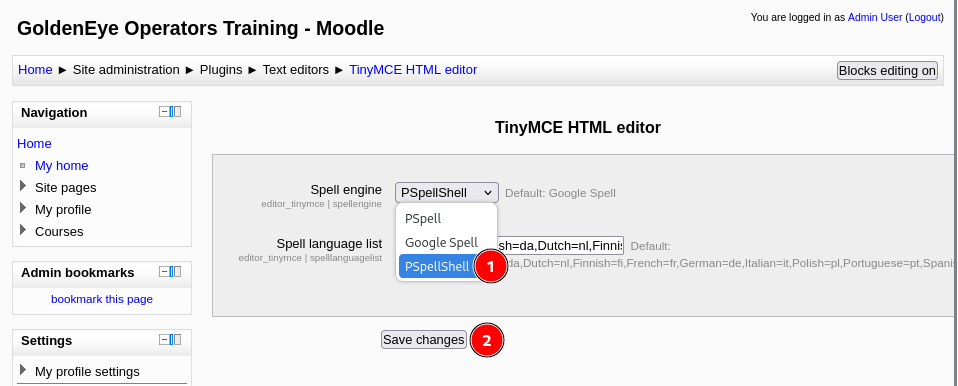Open the Spell engine dropdown

coord(447,193)
